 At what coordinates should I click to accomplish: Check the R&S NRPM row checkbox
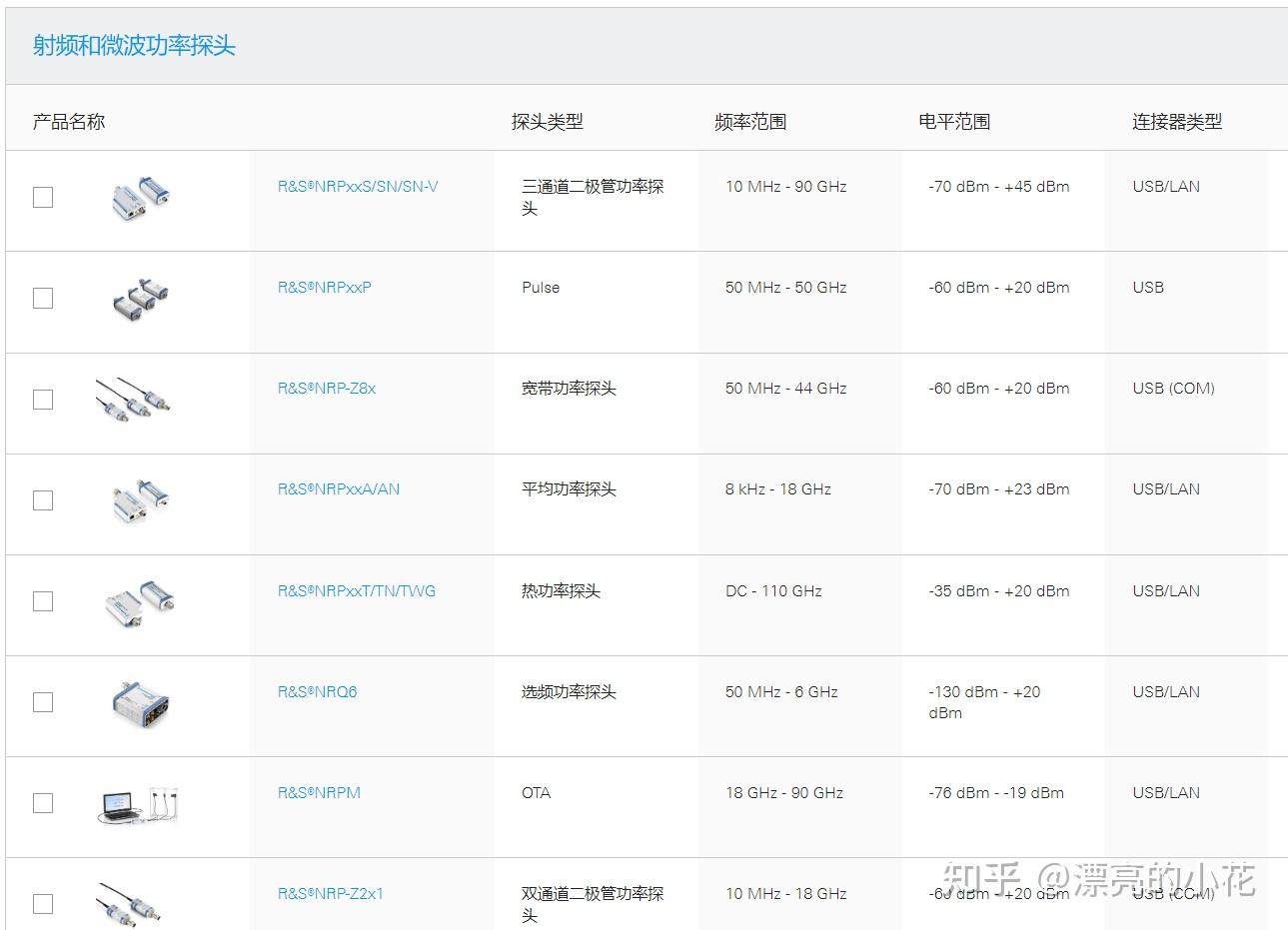pos(43,802)
